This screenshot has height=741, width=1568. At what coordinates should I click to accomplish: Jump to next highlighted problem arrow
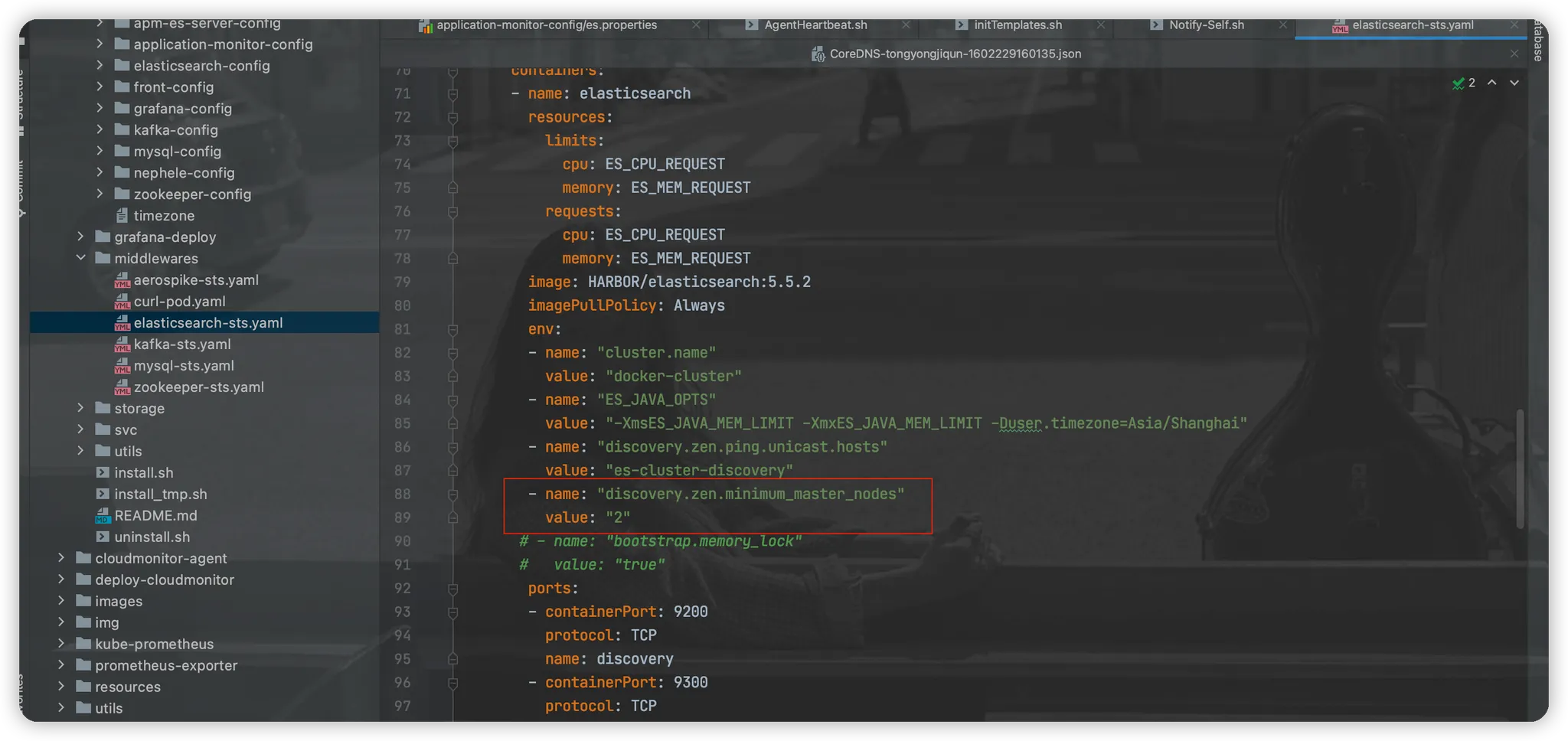click(1514, 83)
